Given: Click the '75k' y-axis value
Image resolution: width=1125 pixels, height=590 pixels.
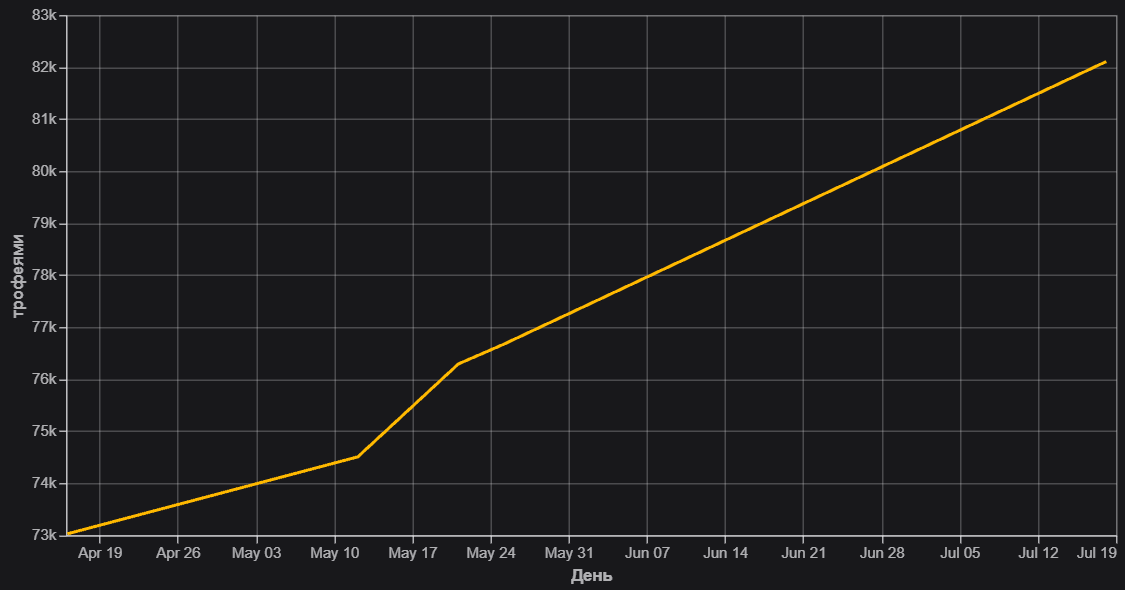Looking at the screenshot, I should click(x=44, y=431).
